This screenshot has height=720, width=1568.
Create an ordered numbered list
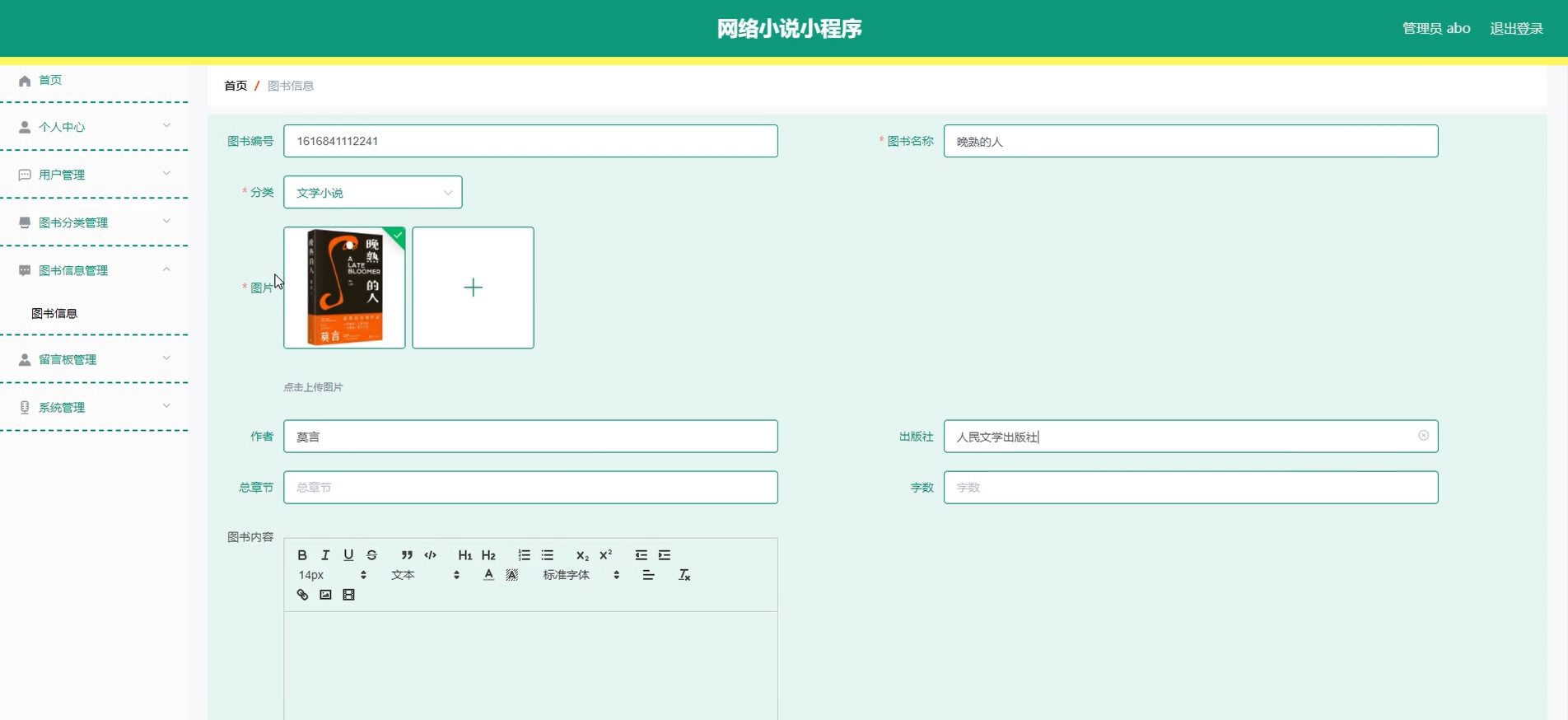(524, 555)
